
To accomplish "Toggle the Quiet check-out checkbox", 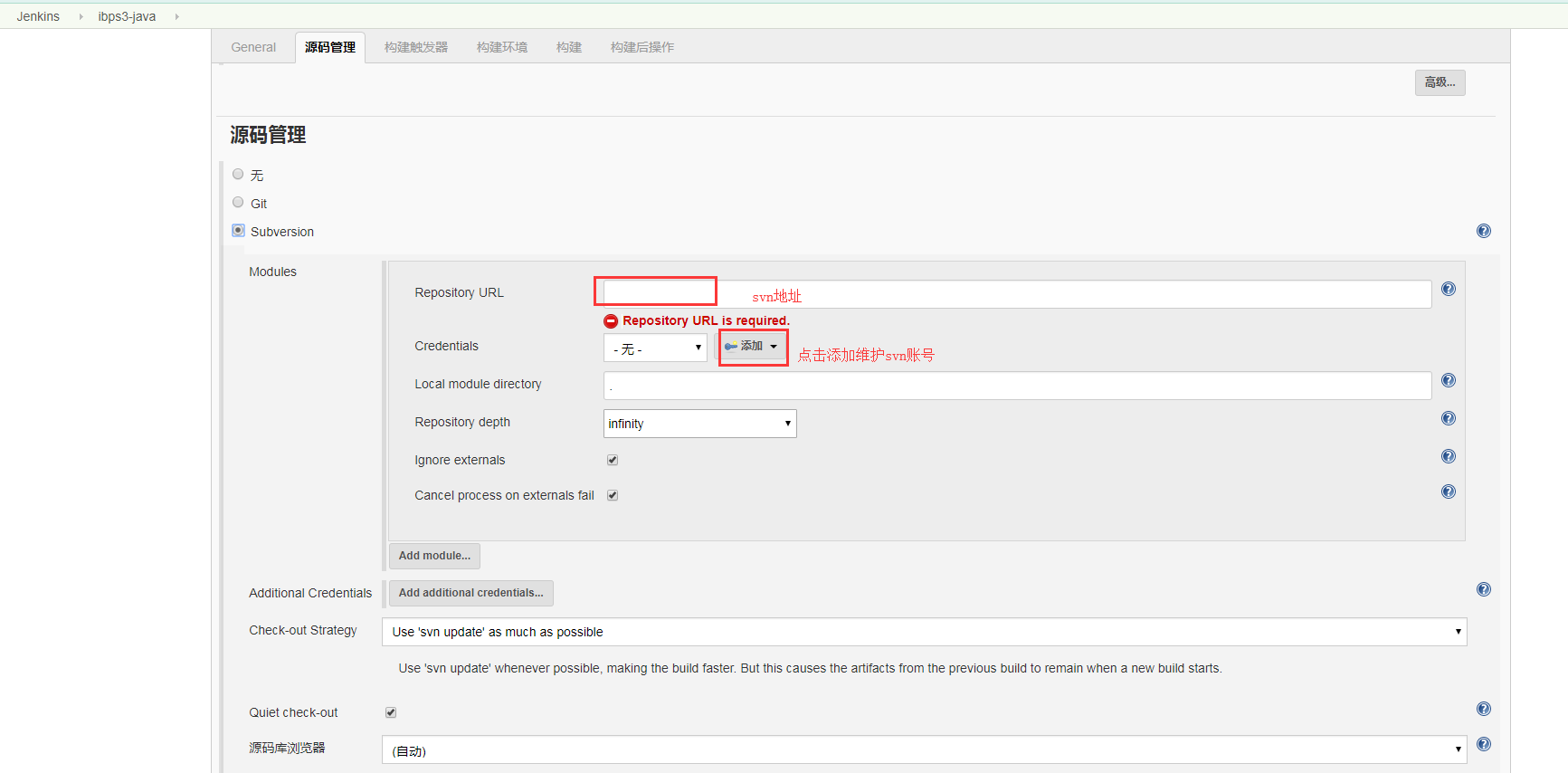I will (x=391, y=712).
